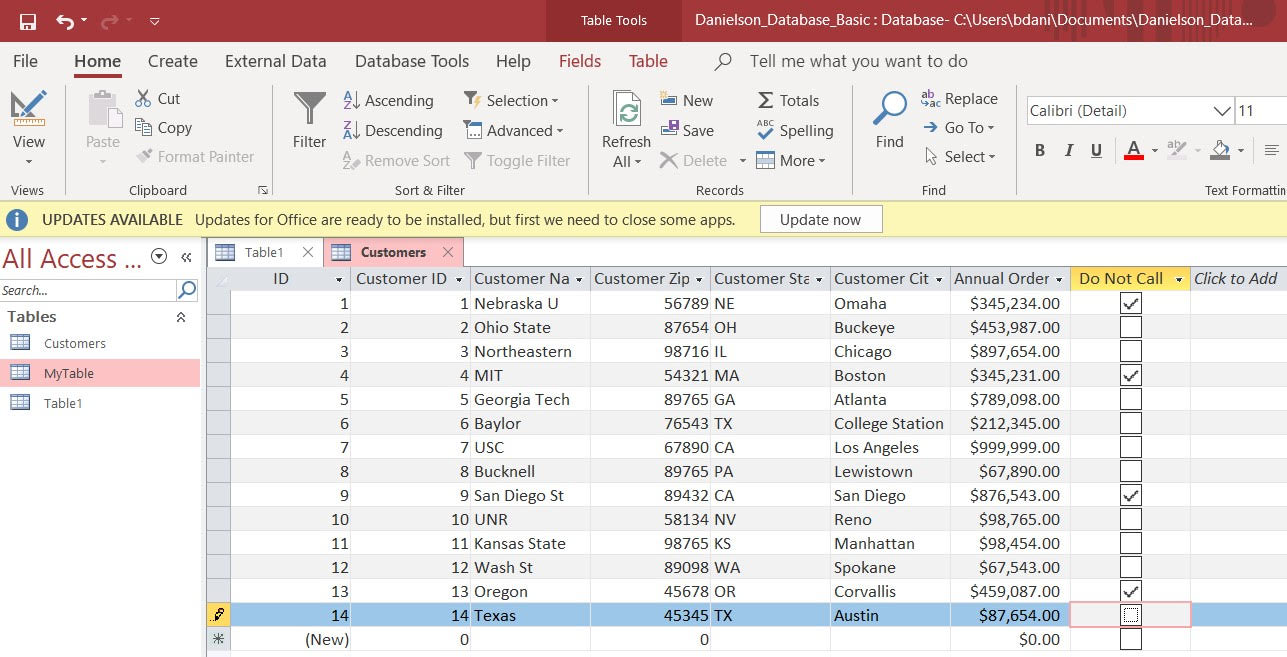Uncheck Do Not Call for Nebraska U
The image size is (1287, 657).
(1130, 302)
